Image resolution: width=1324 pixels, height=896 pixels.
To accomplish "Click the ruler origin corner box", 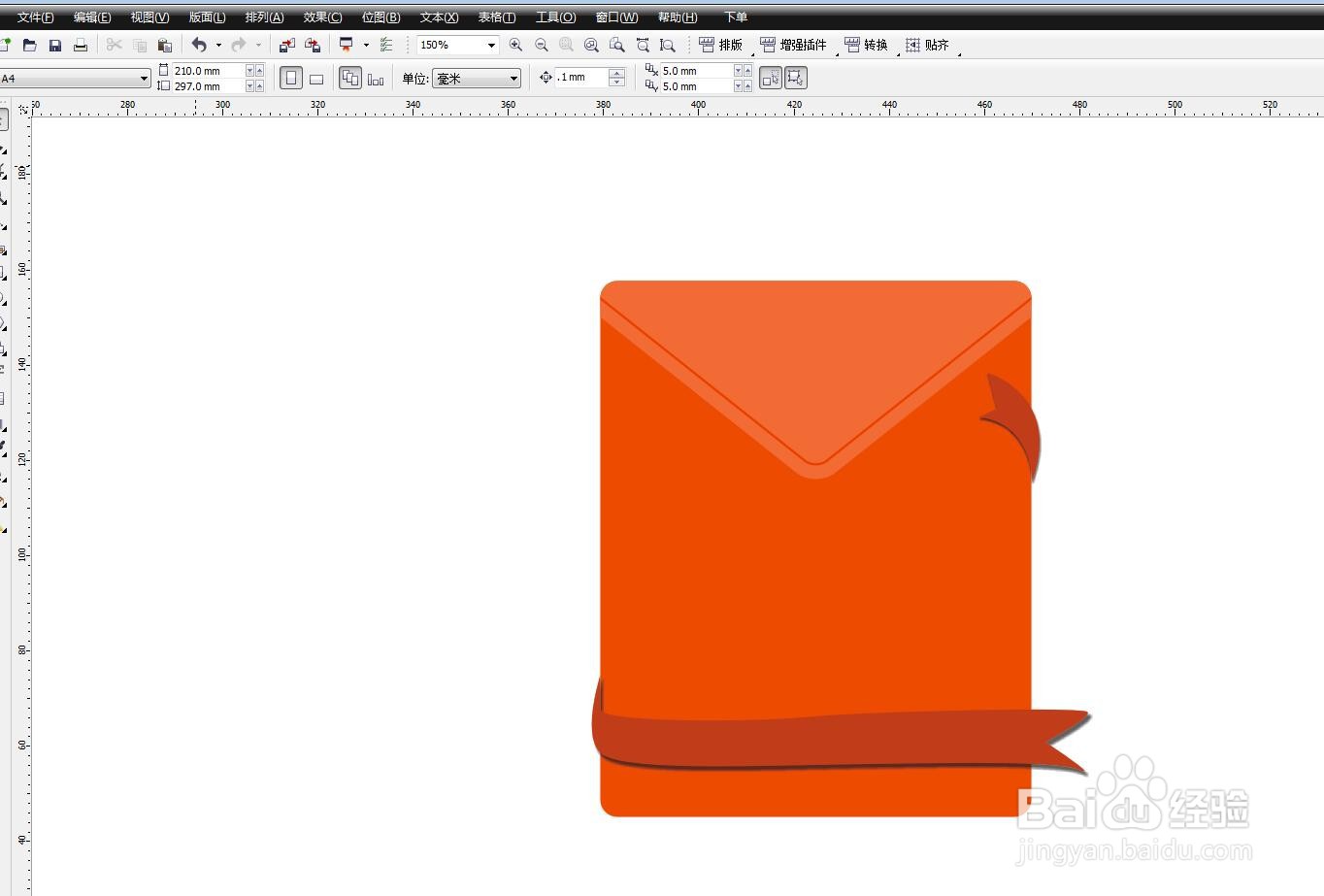I will coord(23,110).
